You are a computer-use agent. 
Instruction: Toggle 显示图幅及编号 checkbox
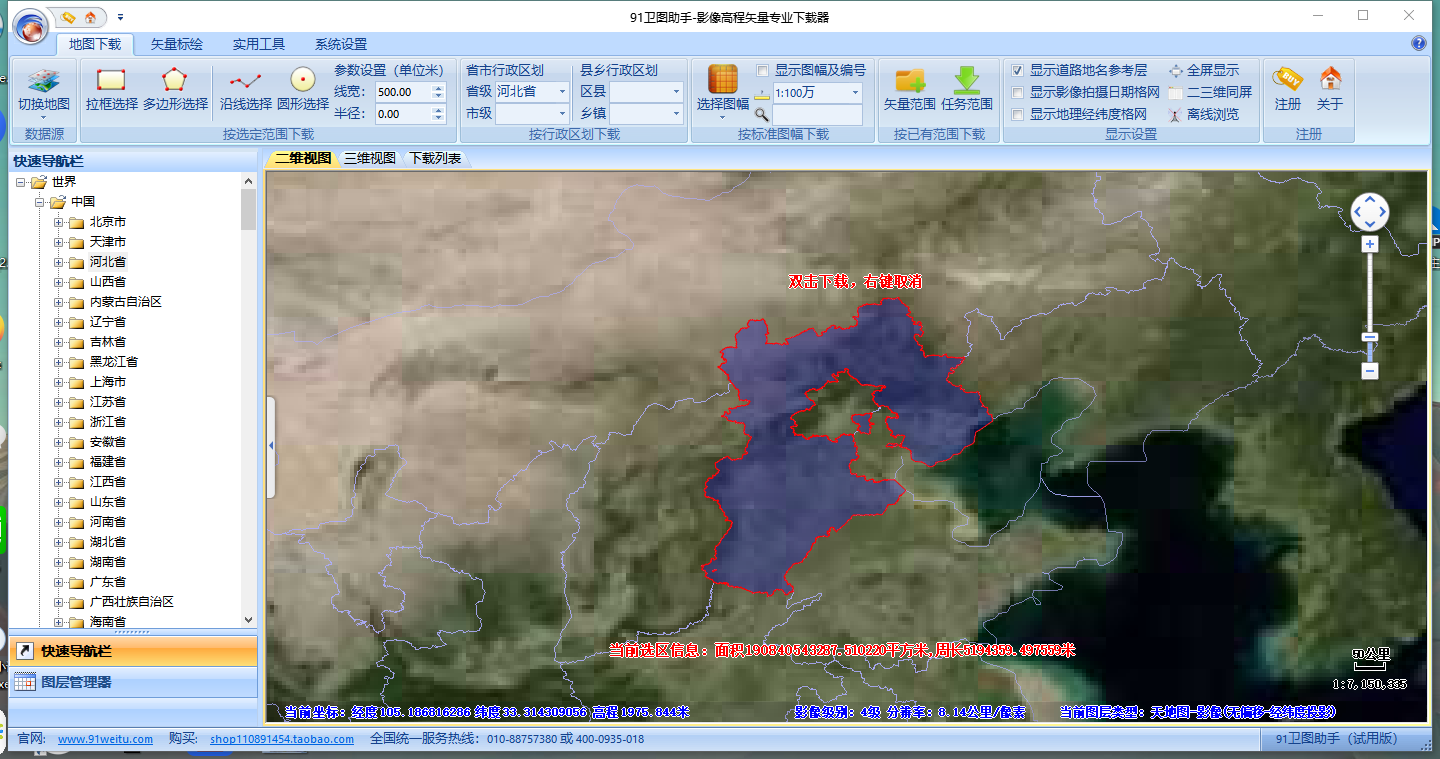[763, 71]
